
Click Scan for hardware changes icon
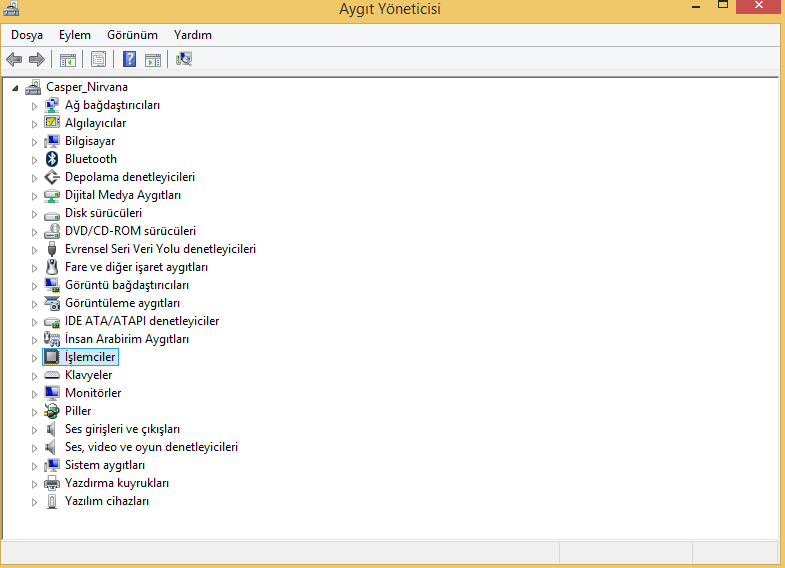pyautogui.click(x=184, y=59)
